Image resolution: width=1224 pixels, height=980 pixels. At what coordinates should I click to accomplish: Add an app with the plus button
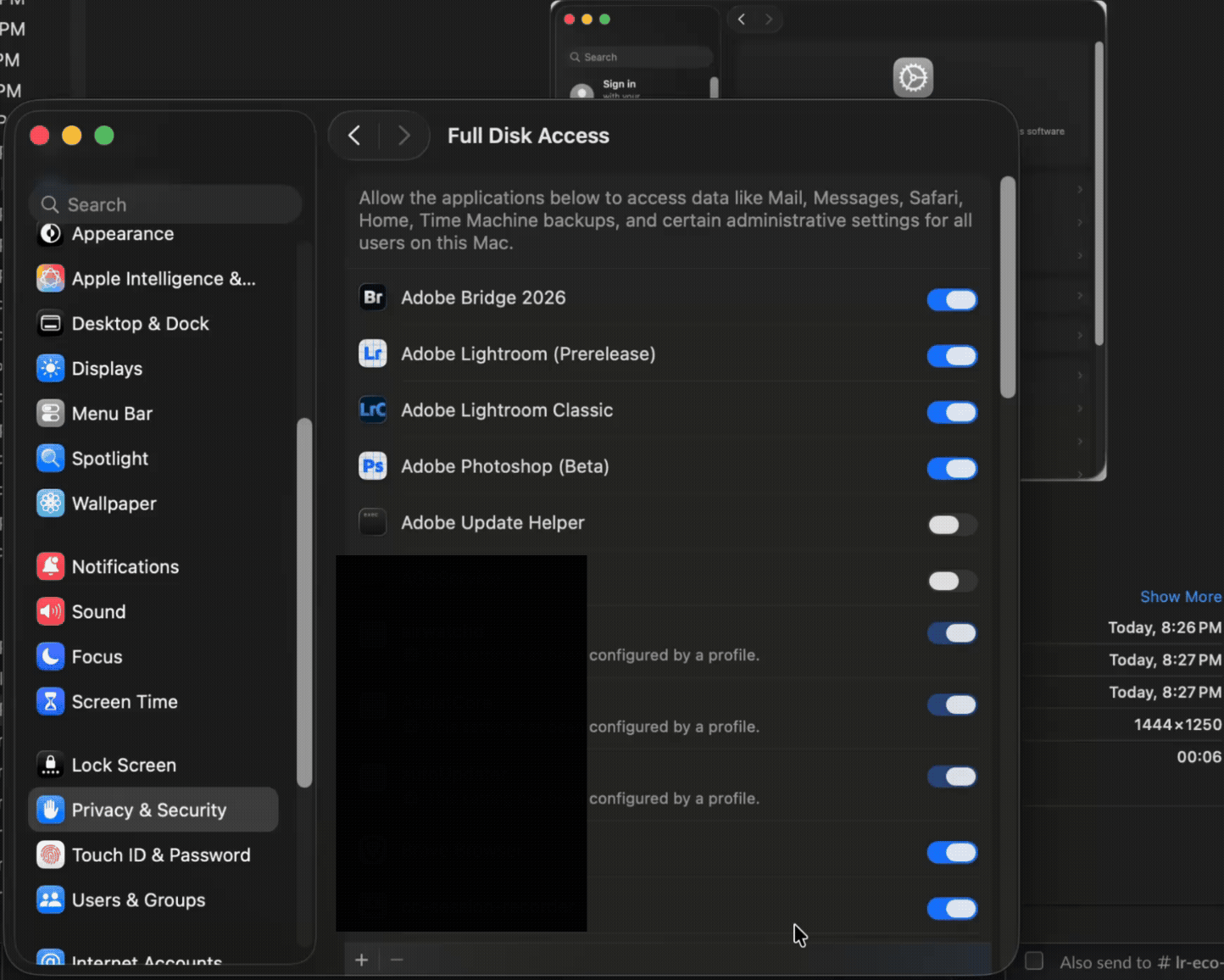point(362,960)
